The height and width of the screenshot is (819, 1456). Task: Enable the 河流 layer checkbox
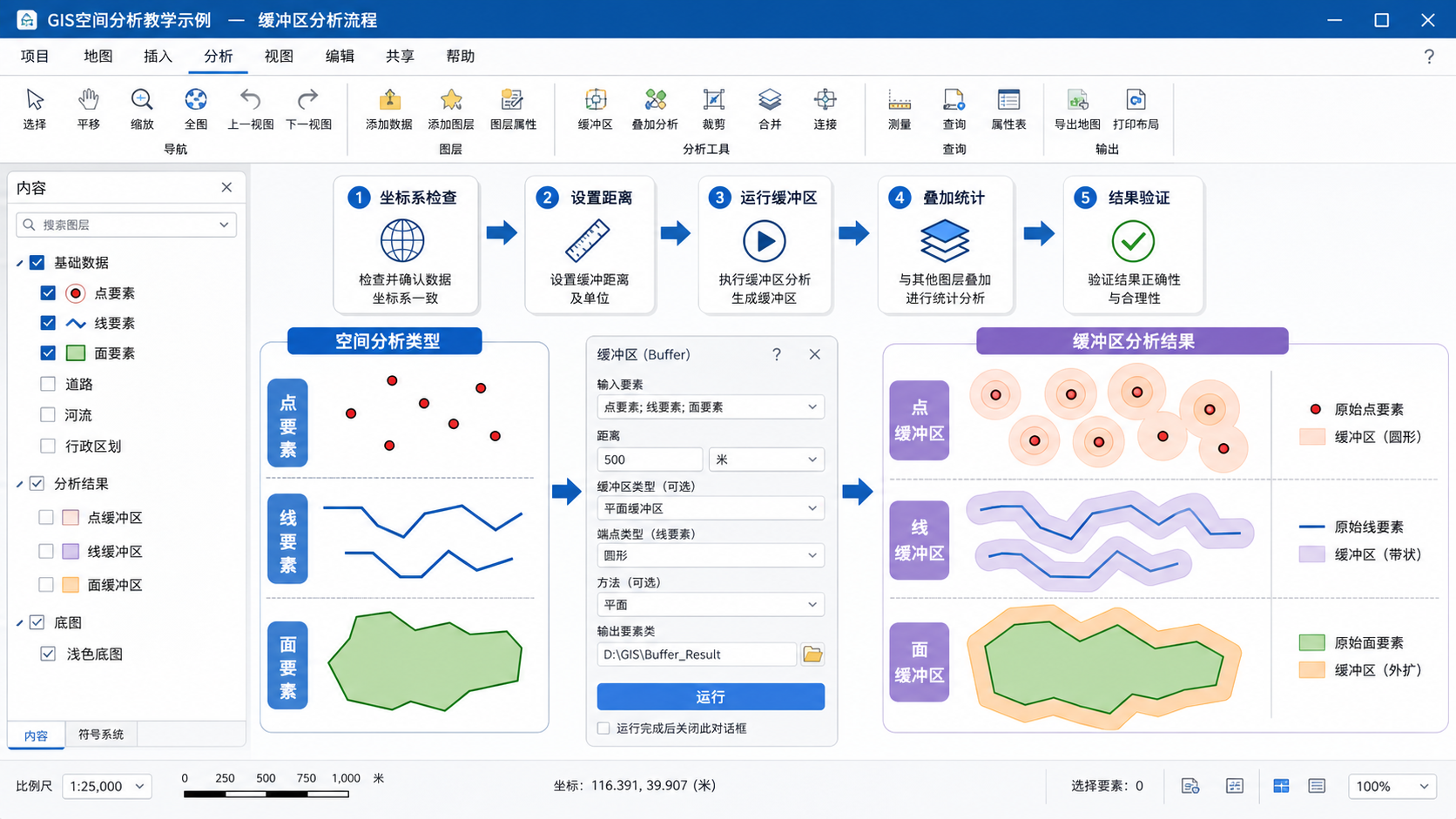(x=48, y=415)
